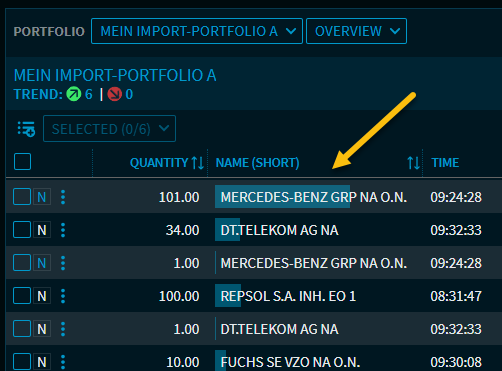Click N icon in Fuchs SE row
The height and width of the screenshot is (371, 502).
pyautogui.click(x=42, y=362)
